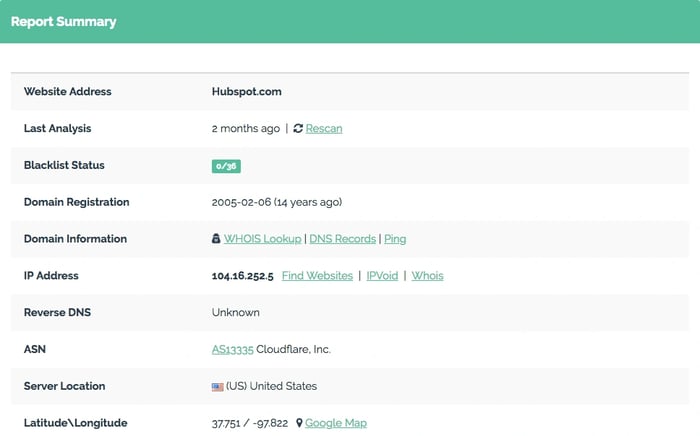Click the lock icon beside WHOIS Lookup
The height and width of the screenshot is (436, 700).
coord(216,238)
